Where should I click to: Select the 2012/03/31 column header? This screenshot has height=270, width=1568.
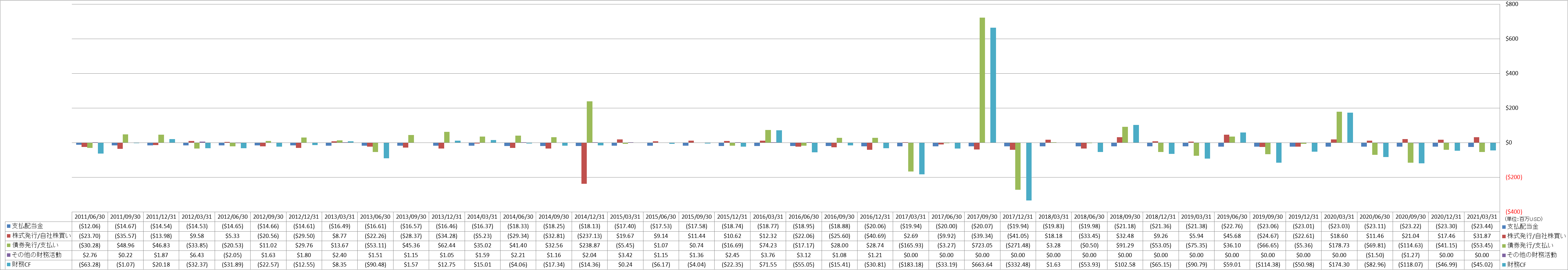pos(197,217)
